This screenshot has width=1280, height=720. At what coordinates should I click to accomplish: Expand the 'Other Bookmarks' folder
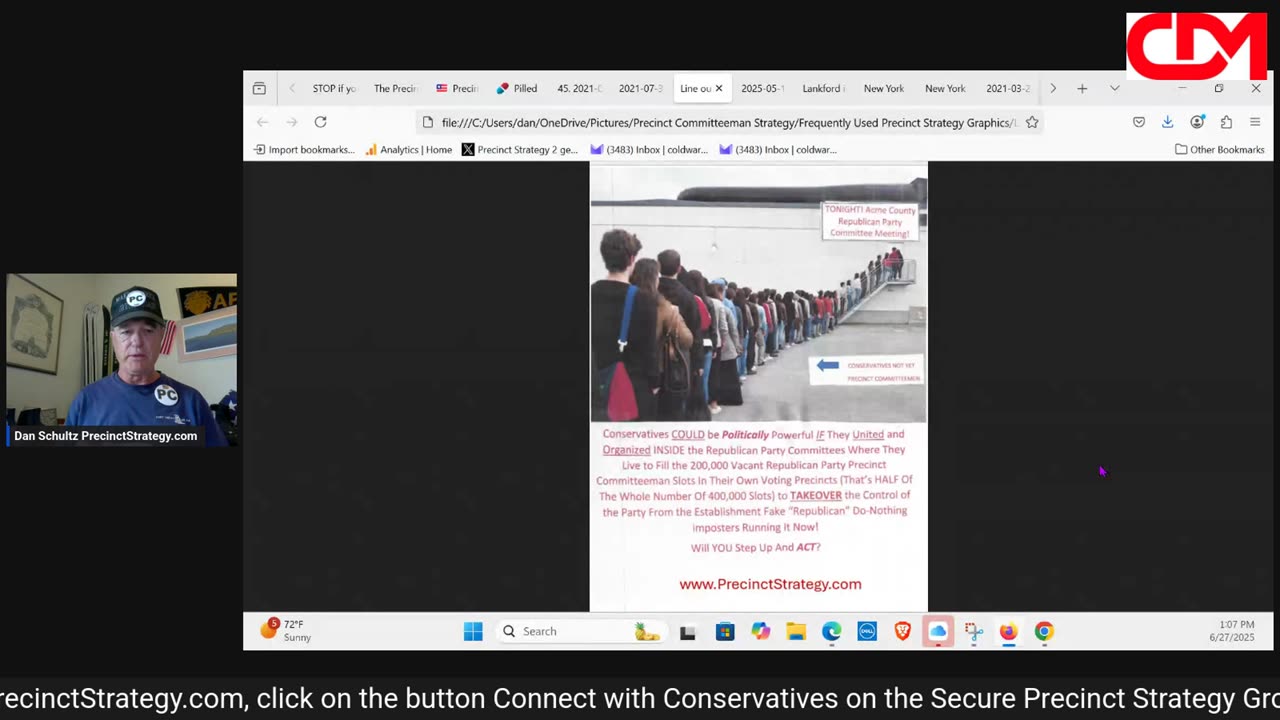[x=1219, y=150]
